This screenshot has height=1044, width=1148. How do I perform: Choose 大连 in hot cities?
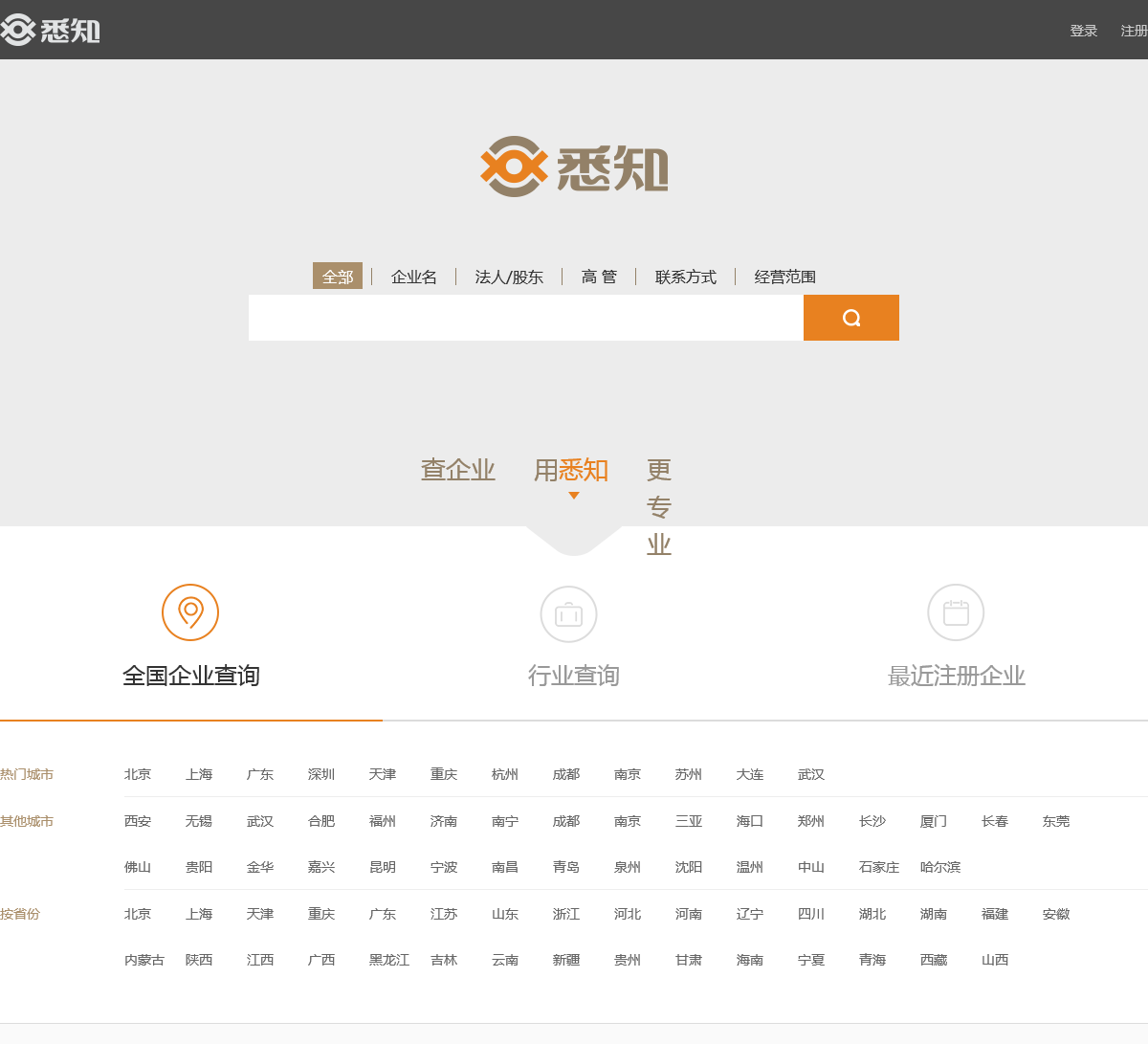tap(750, 774)
